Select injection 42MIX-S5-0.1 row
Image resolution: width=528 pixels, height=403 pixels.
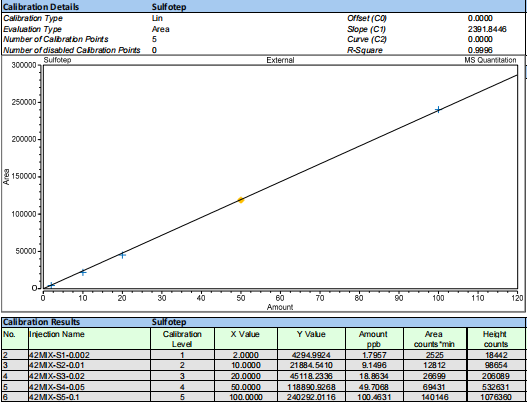coord(263,397)
